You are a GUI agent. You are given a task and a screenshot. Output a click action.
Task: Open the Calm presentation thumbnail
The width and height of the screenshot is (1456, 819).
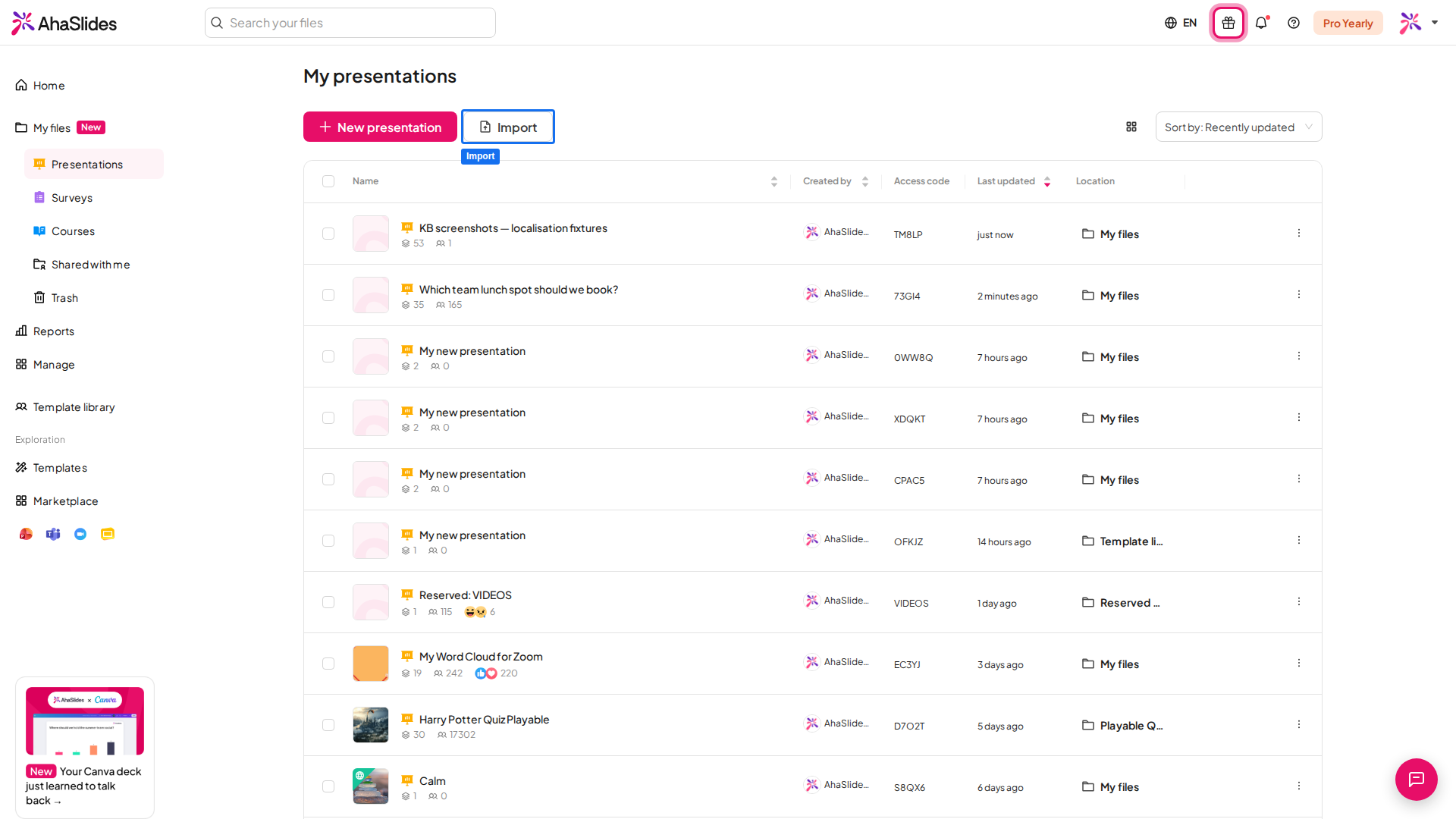tap(371, 786)
